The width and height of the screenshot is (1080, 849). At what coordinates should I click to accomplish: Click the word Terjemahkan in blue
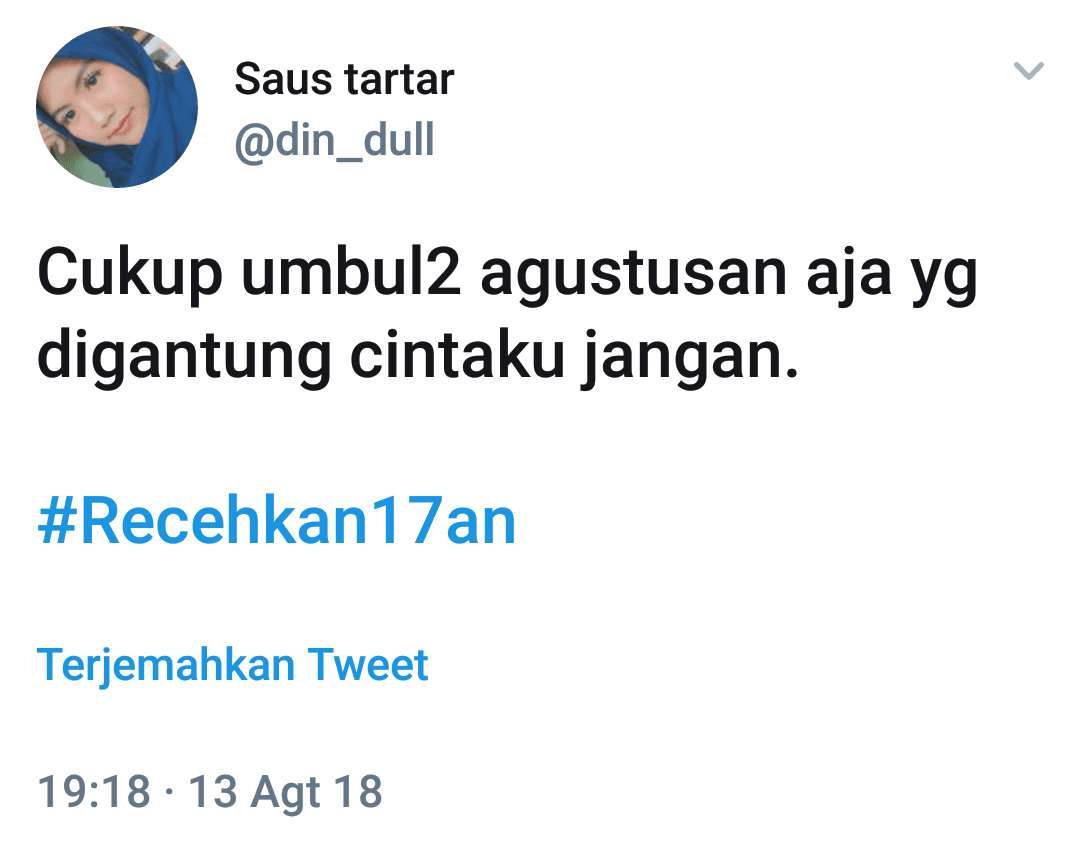pyautogui.click(x=166, y=666)
